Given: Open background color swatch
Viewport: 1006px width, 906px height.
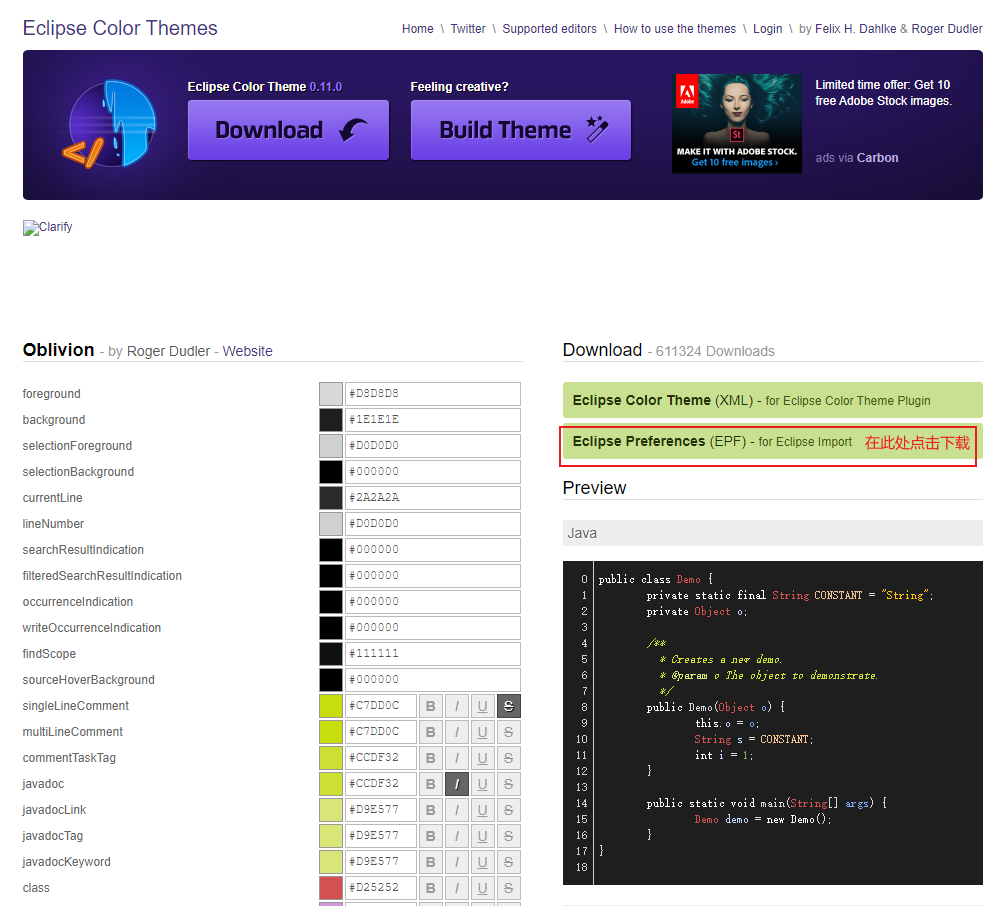Looking at the screenshot, I should [x=331, y=420].
